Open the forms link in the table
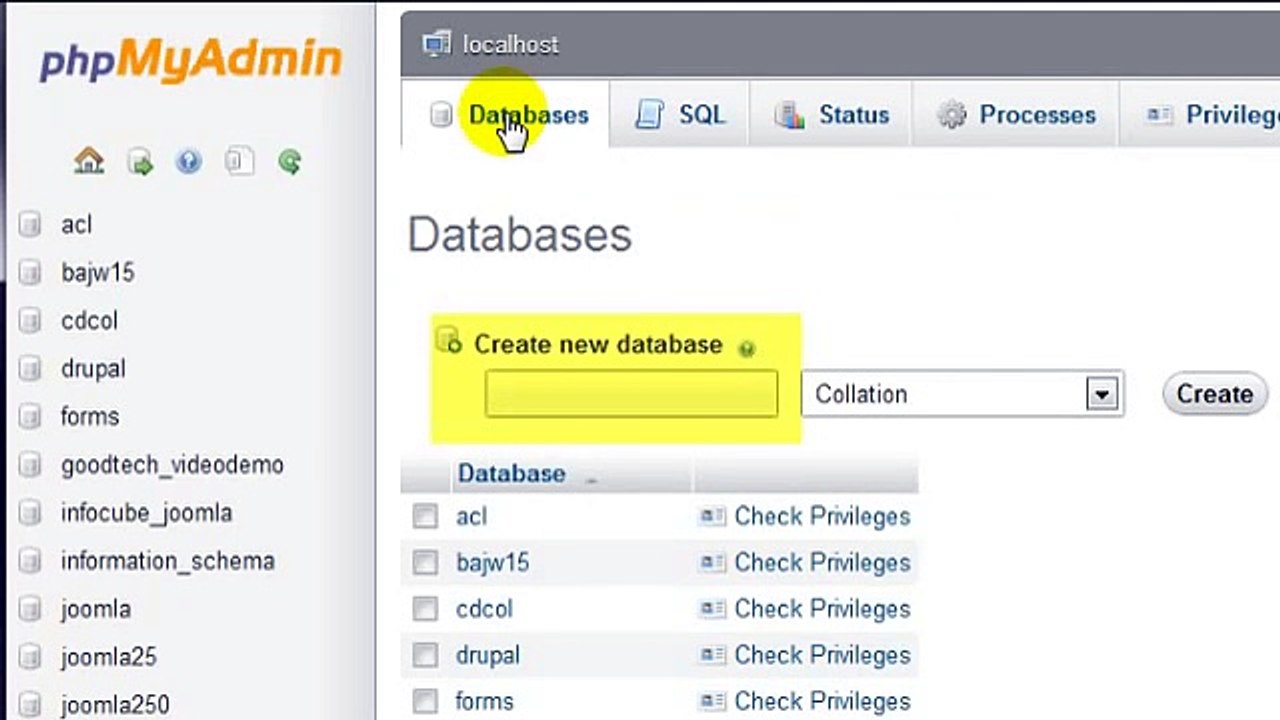 click(x=484, y=701)
